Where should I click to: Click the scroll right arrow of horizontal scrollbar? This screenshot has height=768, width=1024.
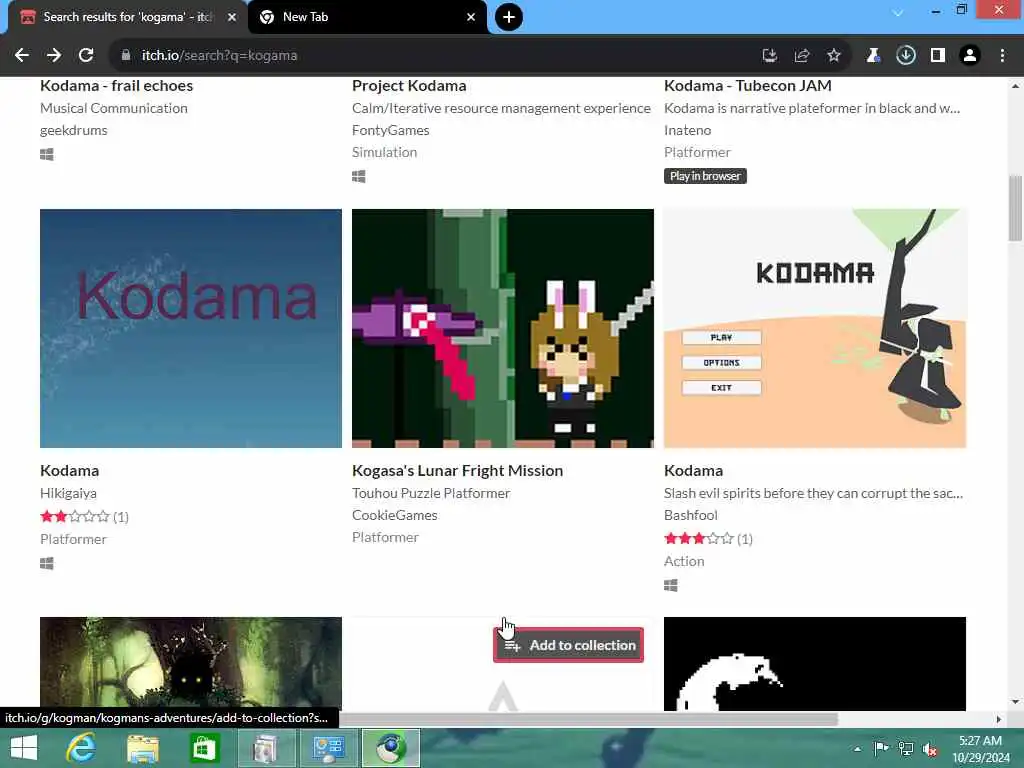coord(998,719)
